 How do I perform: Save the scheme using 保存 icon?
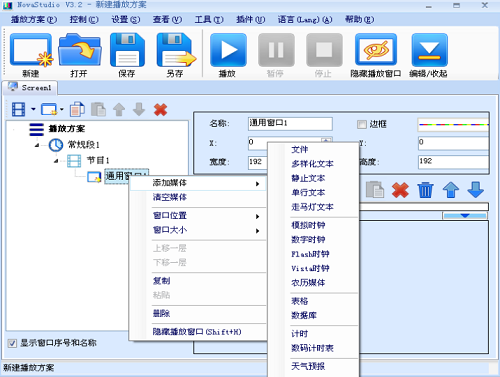[127, 50]
